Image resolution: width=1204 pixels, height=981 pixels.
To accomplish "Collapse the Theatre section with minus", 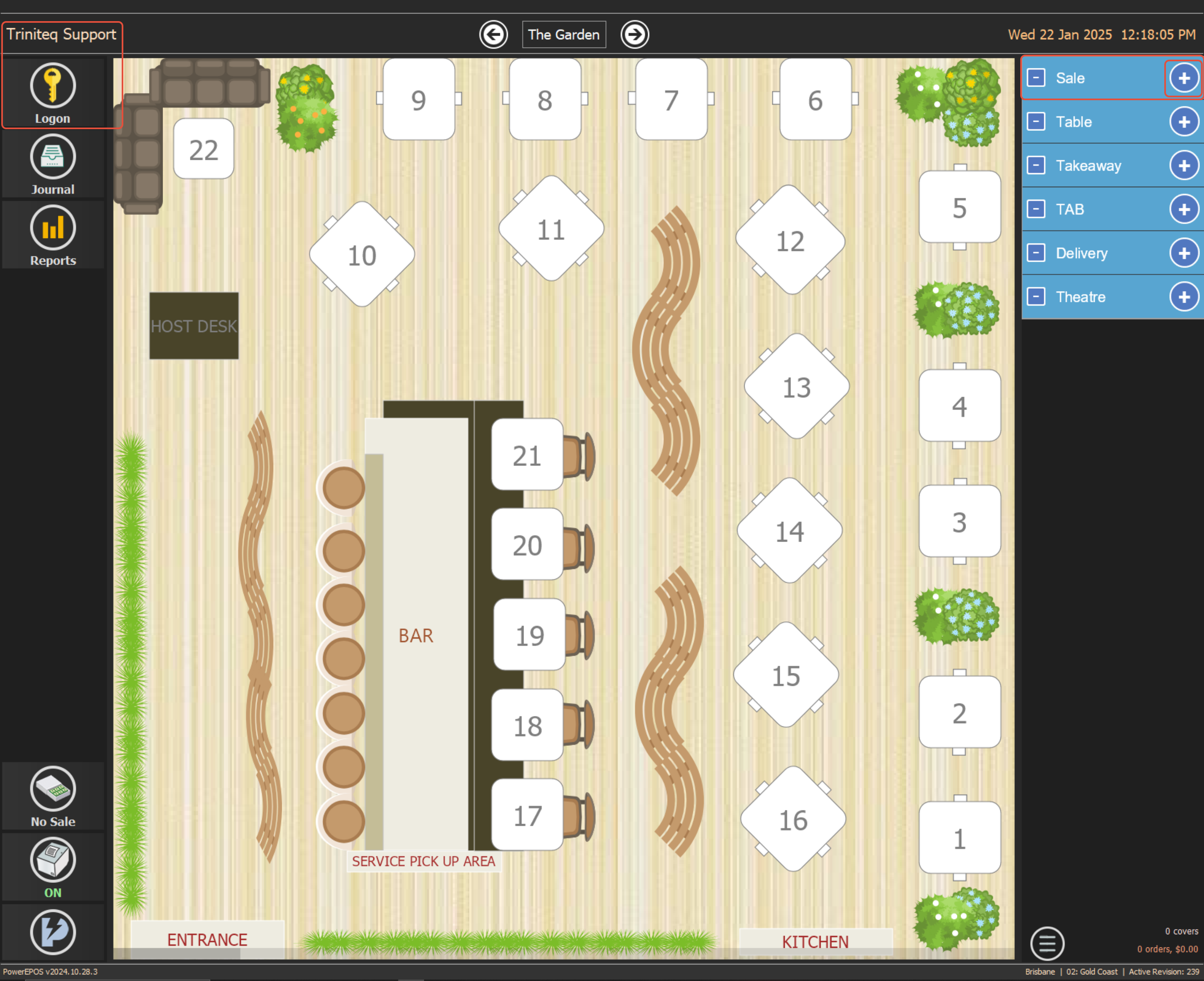I will point(1036,296).
